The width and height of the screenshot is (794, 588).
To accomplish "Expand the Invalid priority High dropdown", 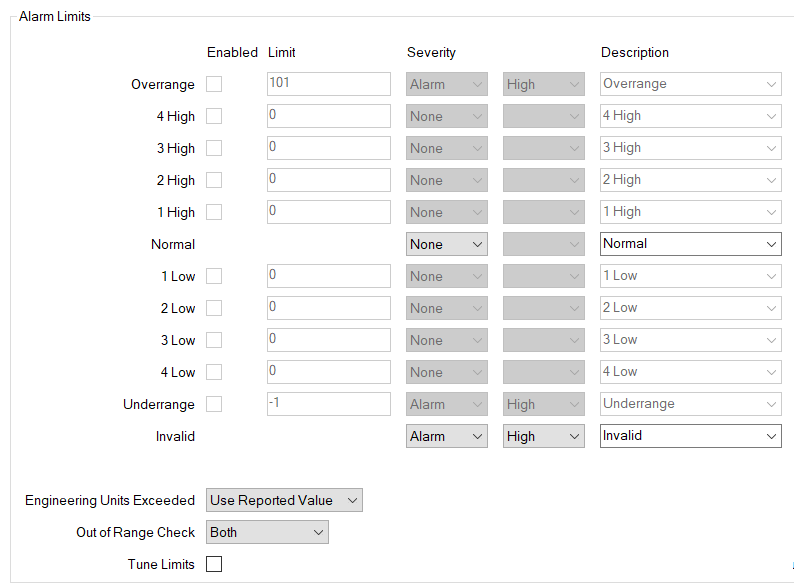I will (x=544, y=436).
